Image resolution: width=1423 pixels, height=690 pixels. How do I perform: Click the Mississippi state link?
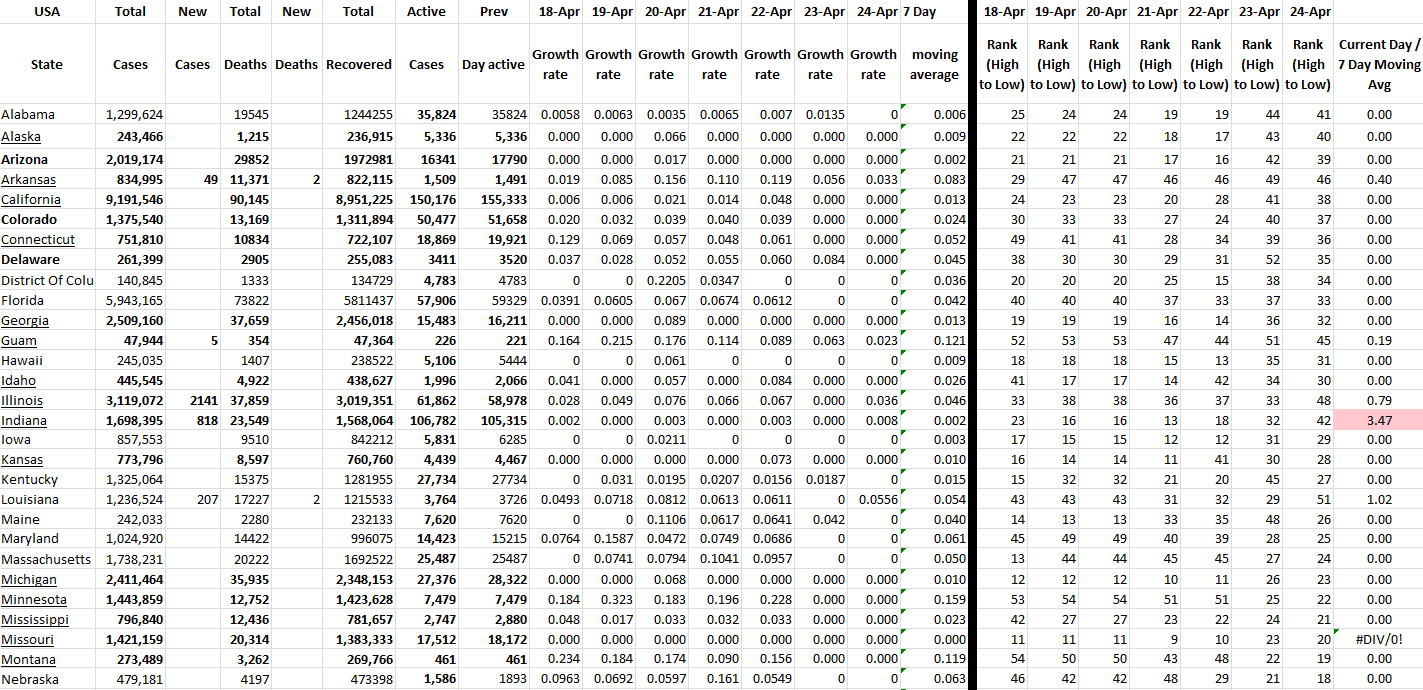click(x=35, y=620)
